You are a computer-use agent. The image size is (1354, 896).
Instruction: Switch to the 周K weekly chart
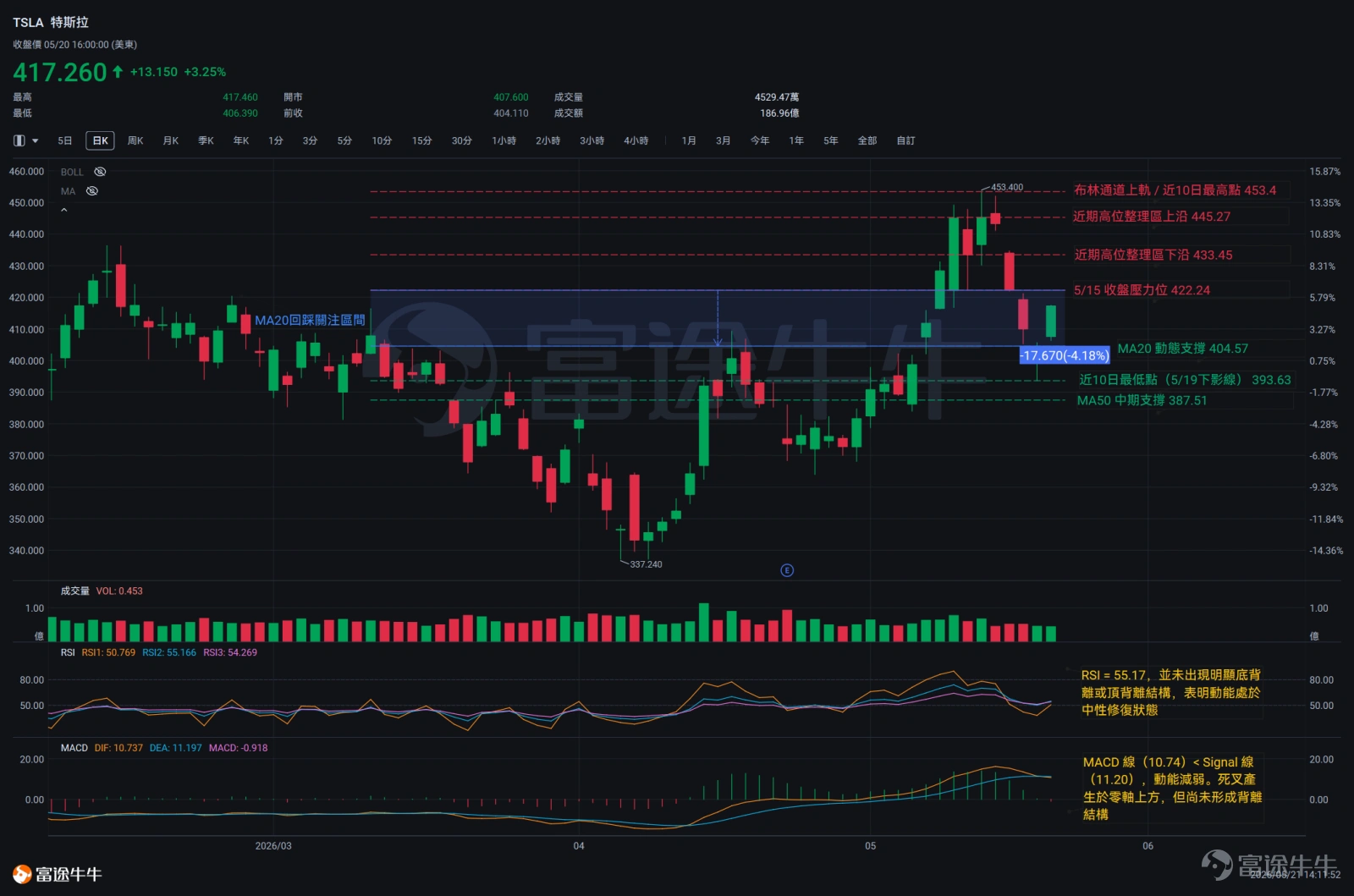tap(135, 140)
